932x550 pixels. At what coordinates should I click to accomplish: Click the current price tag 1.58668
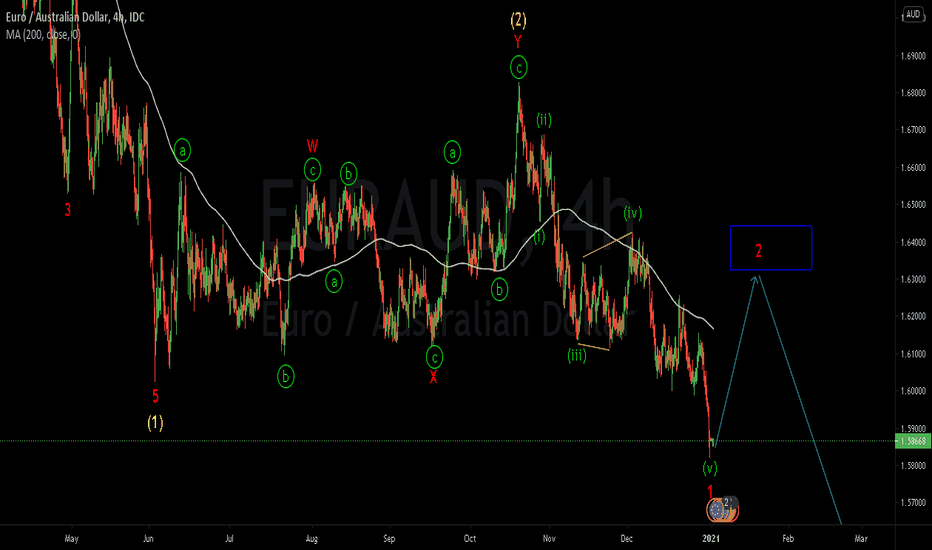[x=914, y=441]
